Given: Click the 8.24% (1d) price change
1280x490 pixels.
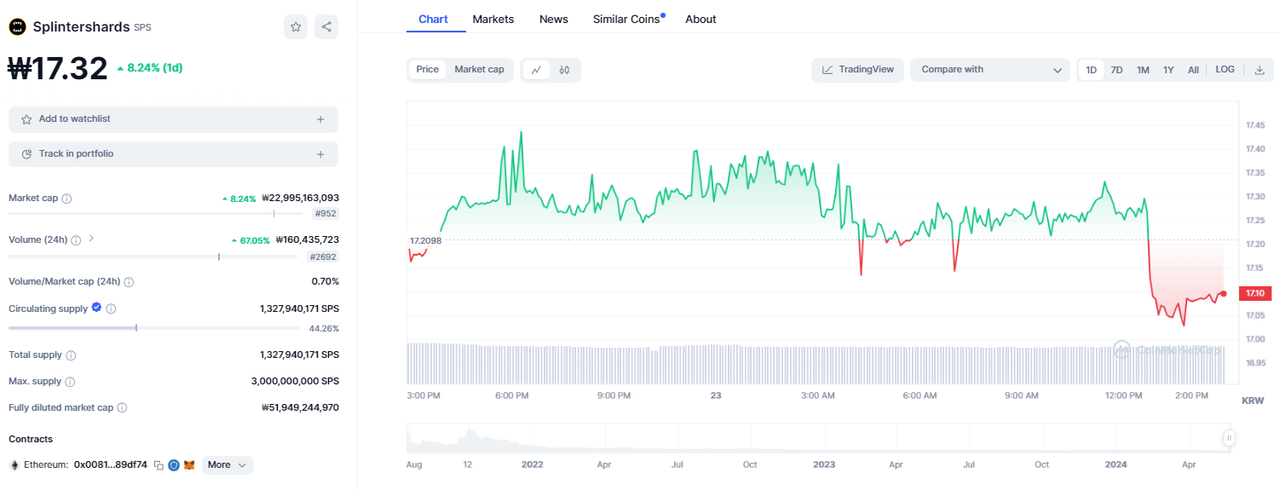Looking at the screenshot, I should point(149,68).
